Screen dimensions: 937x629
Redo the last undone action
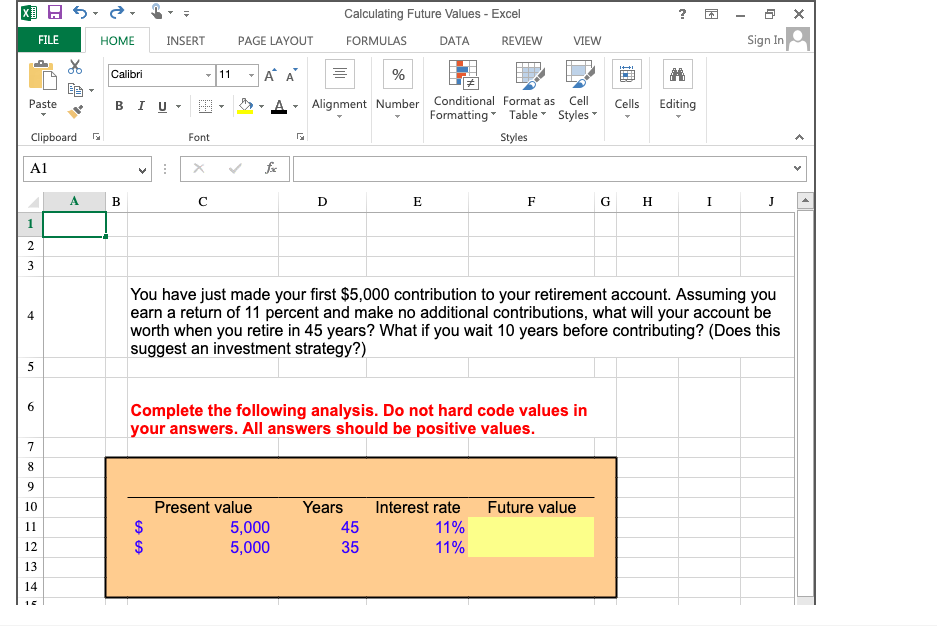click(x=117, y=12)
